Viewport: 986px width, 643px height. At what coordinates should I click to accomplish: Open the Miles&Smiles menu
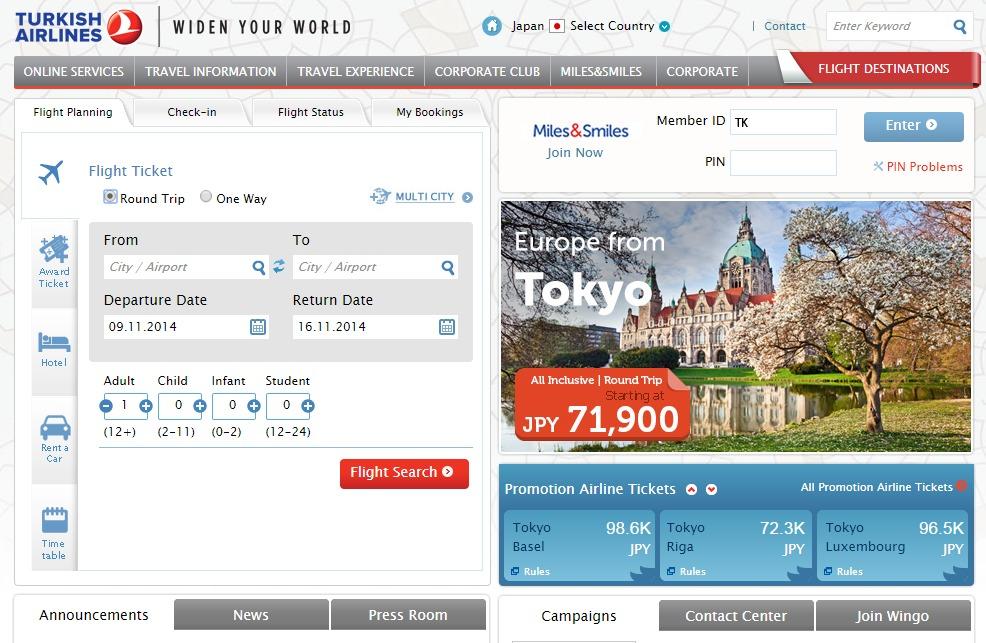point(601,72)
